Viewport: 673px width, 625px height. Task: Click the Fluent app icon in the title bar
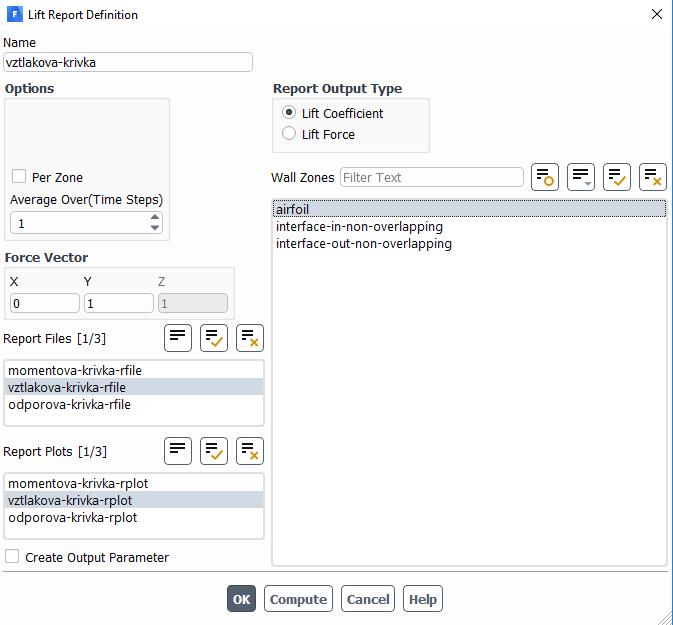pos(15,15)
